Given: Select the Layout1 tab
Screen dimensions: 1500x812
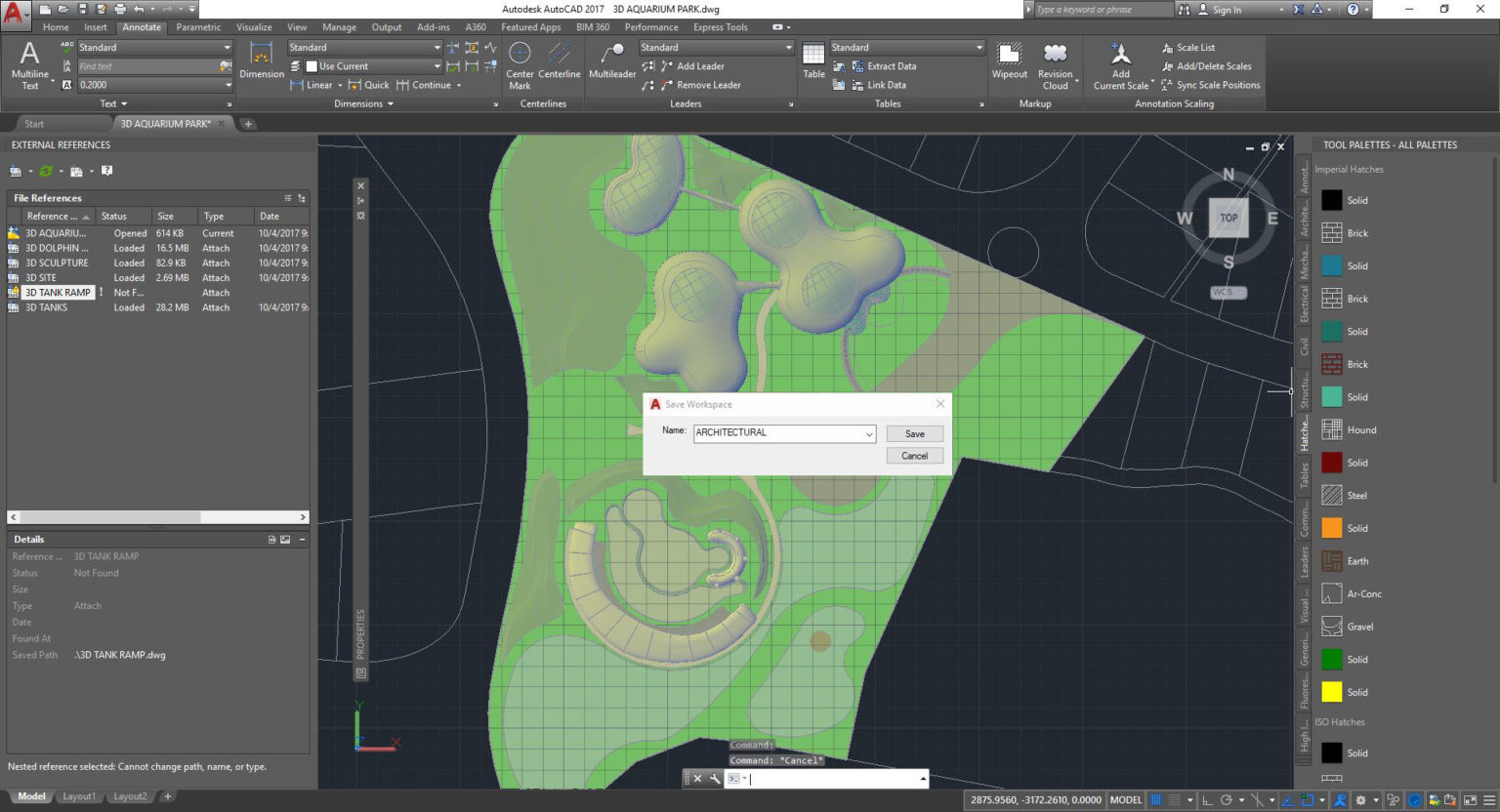Looking at the screenshot, I should (x=79, y=796).
